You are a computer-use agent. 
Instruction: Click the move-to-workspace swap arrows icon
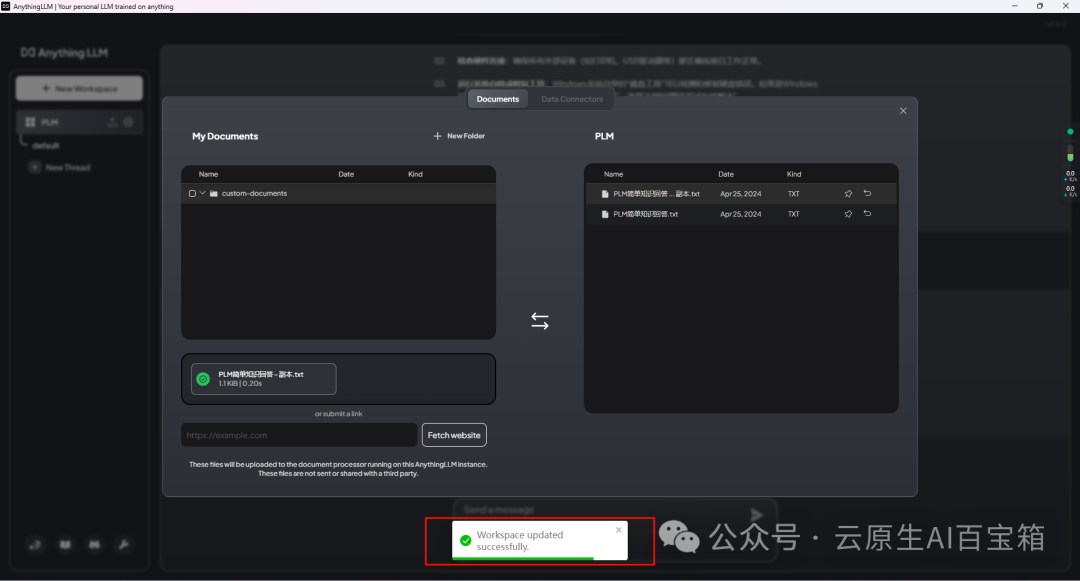pos(540,321)
